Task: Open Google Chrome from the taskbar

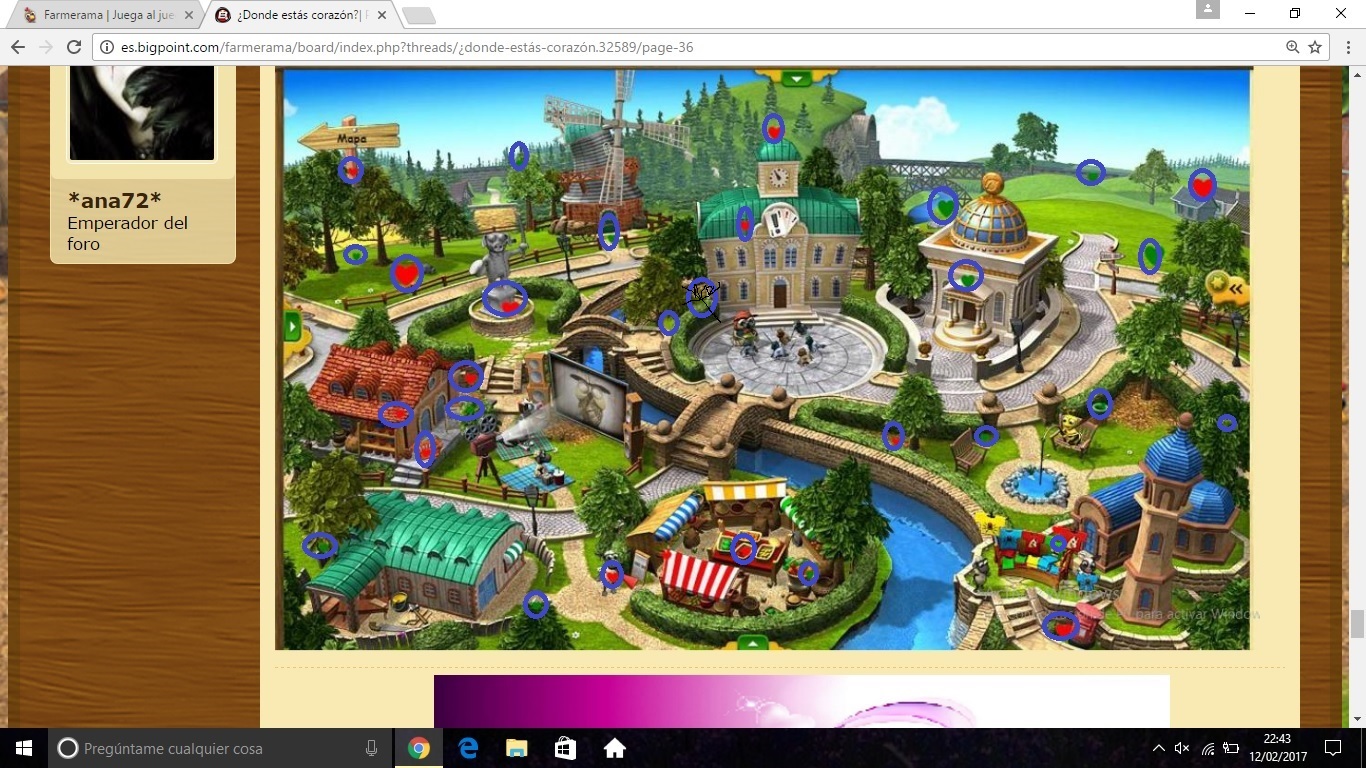Action: point(419,748)
